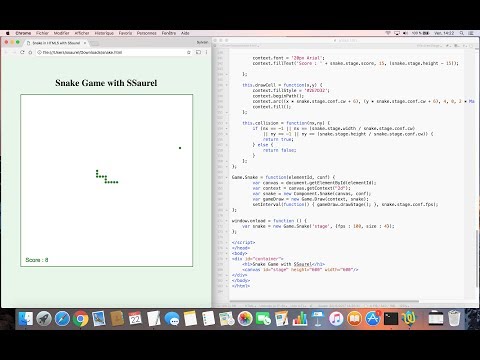The image size is (480, 360).
Task: Open the Contacts book in the Dock
Action: (117, 319)
